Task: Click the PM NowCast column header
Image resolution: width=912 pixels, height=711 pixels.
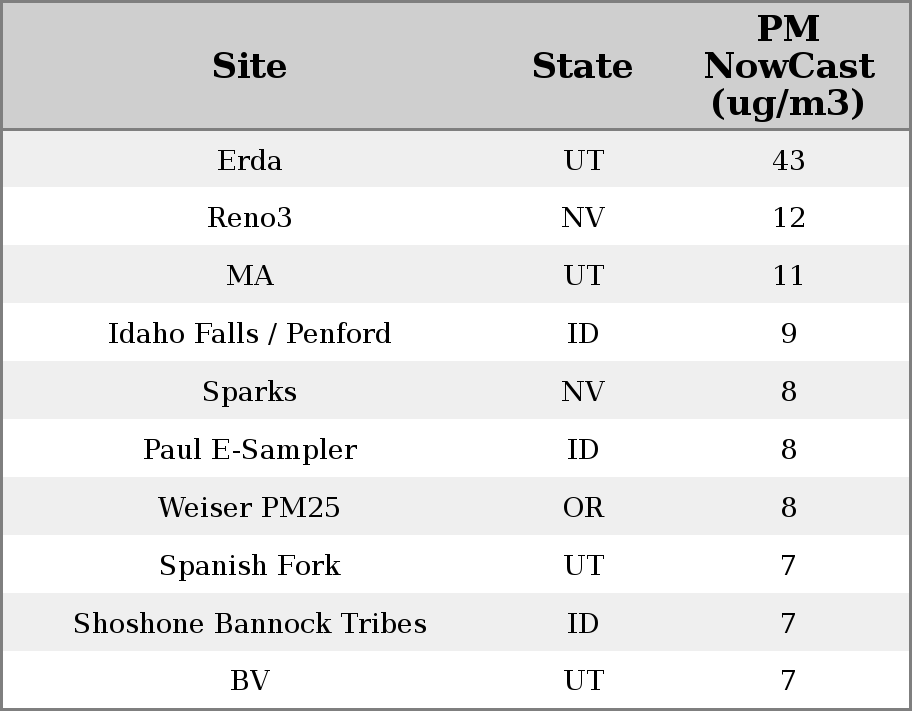Action: click(x=788, y=67)
